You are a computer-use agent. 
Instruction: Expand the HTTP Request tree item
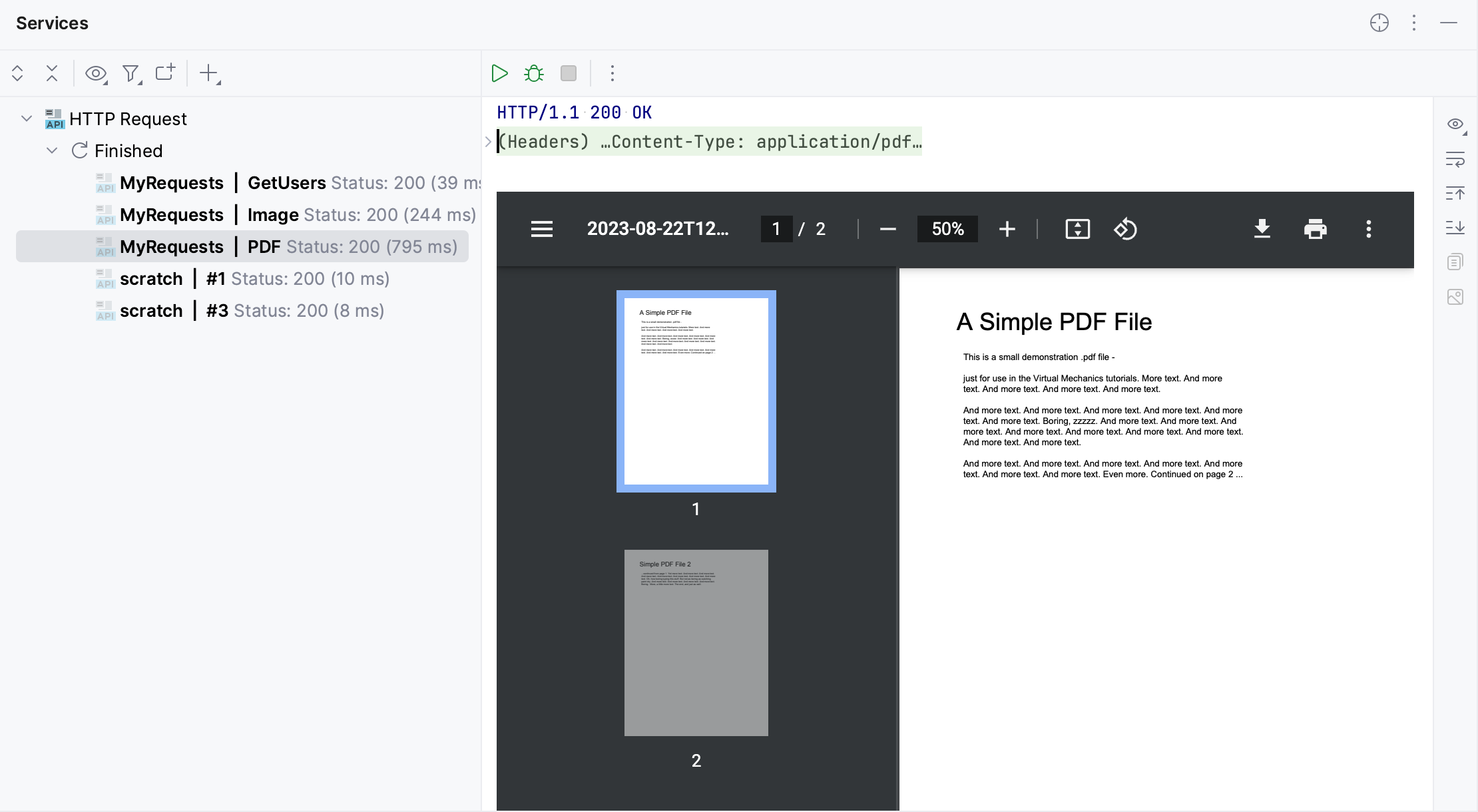[24, 118]
